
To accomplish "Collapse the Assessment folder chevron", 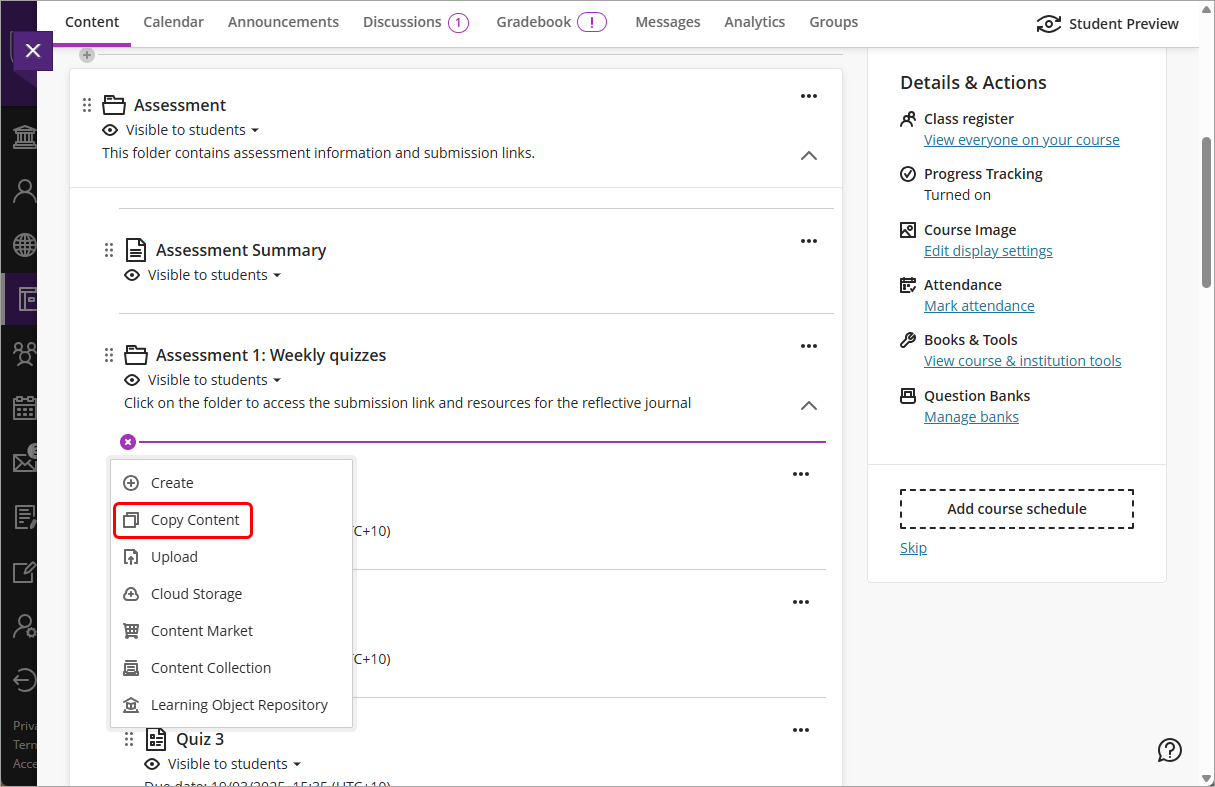I will click(809, 155).
